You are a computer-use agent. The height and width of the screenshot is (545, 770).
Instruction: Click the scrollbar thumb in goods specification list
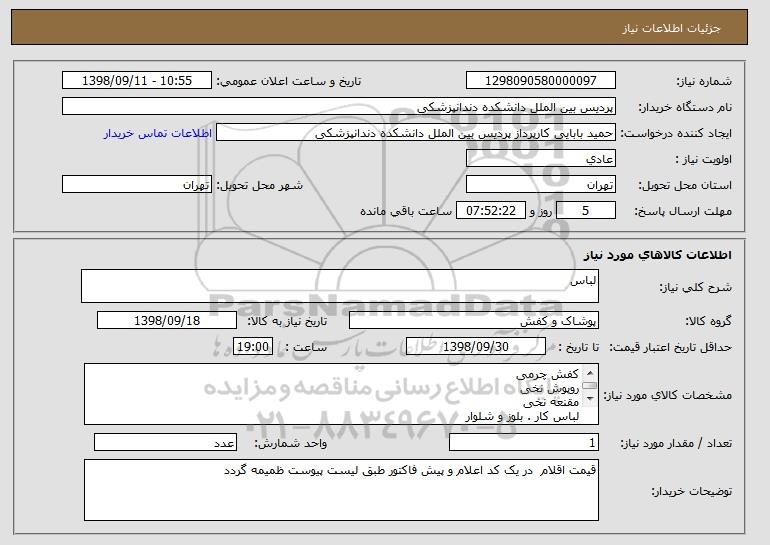coord(590,385)
